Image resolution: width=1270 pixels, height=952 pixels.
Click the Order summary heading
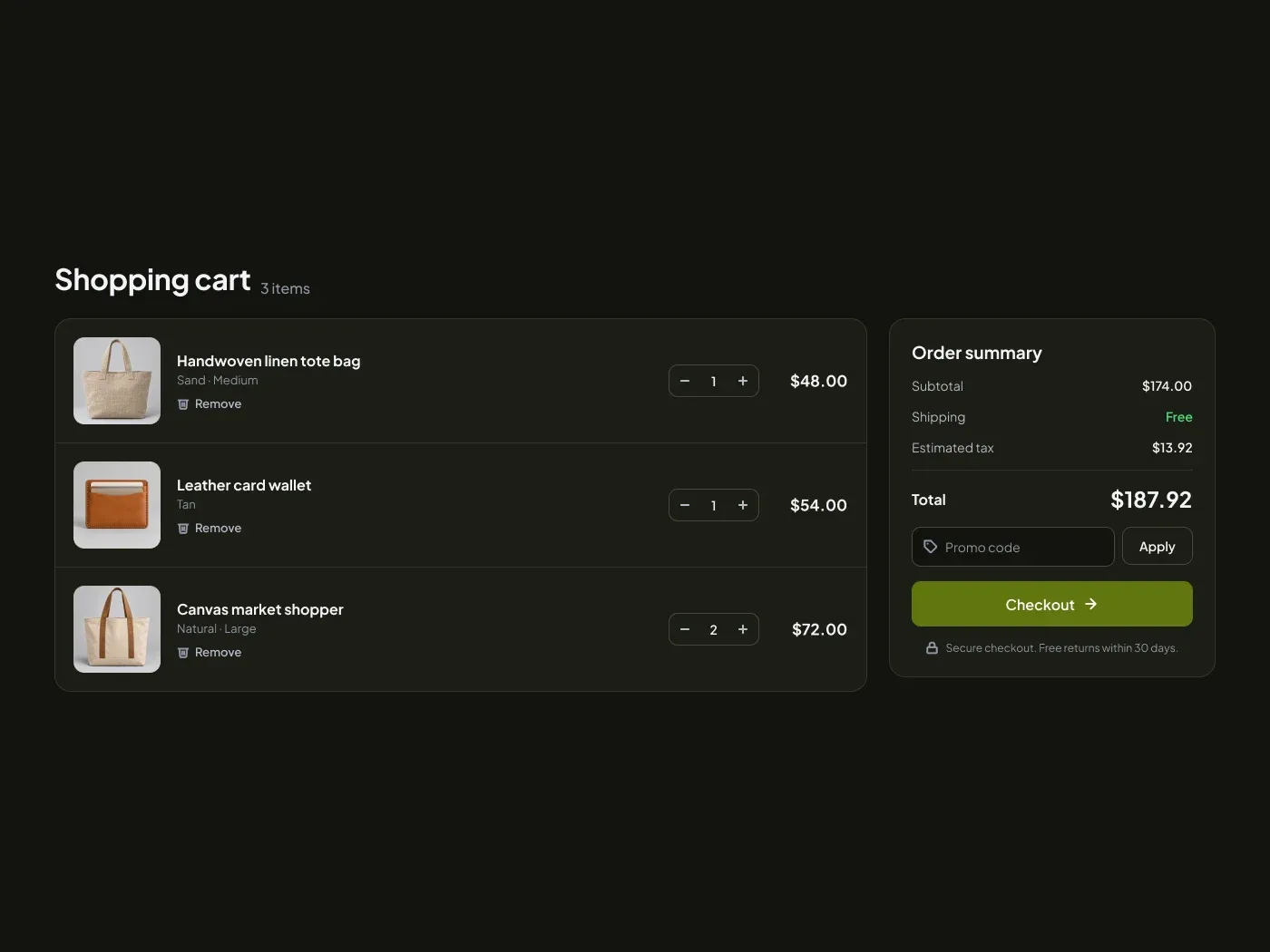pyautogui.click(x=977, y=353)
